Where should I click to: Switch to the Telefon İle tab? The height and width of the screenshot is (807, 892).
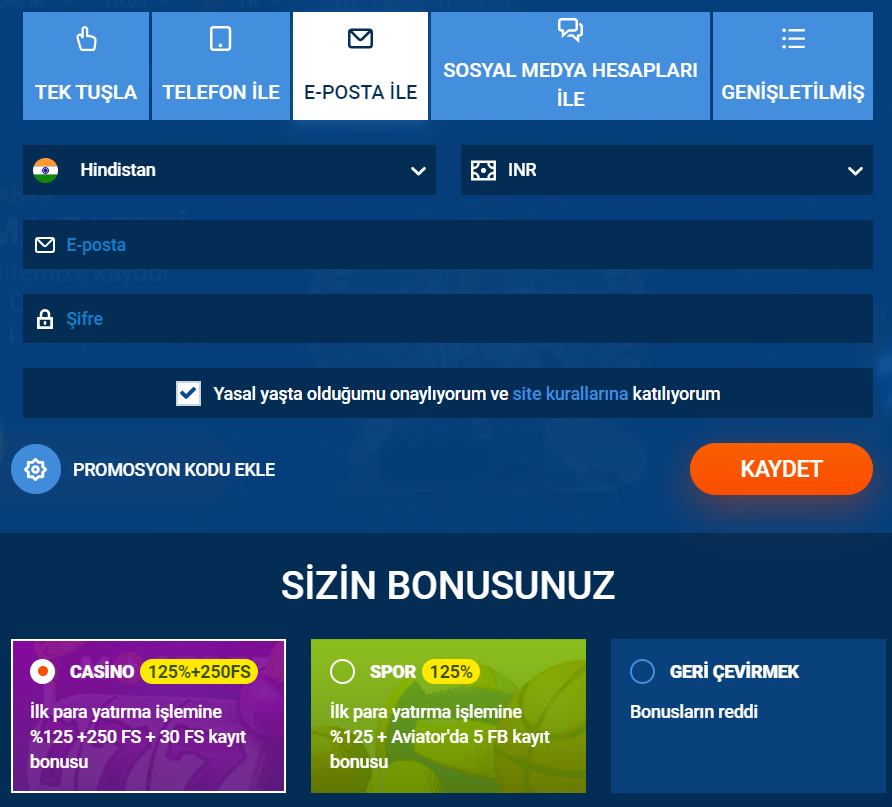[x=221, y=66]
